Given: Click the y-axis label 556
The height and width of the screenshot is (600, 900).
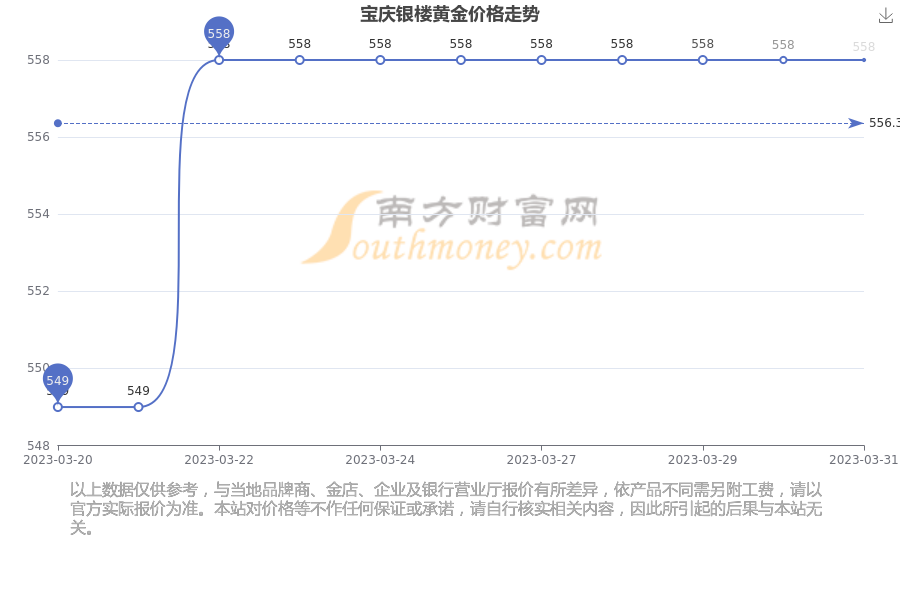Looking at the screenshot, I should click(38, 137).
